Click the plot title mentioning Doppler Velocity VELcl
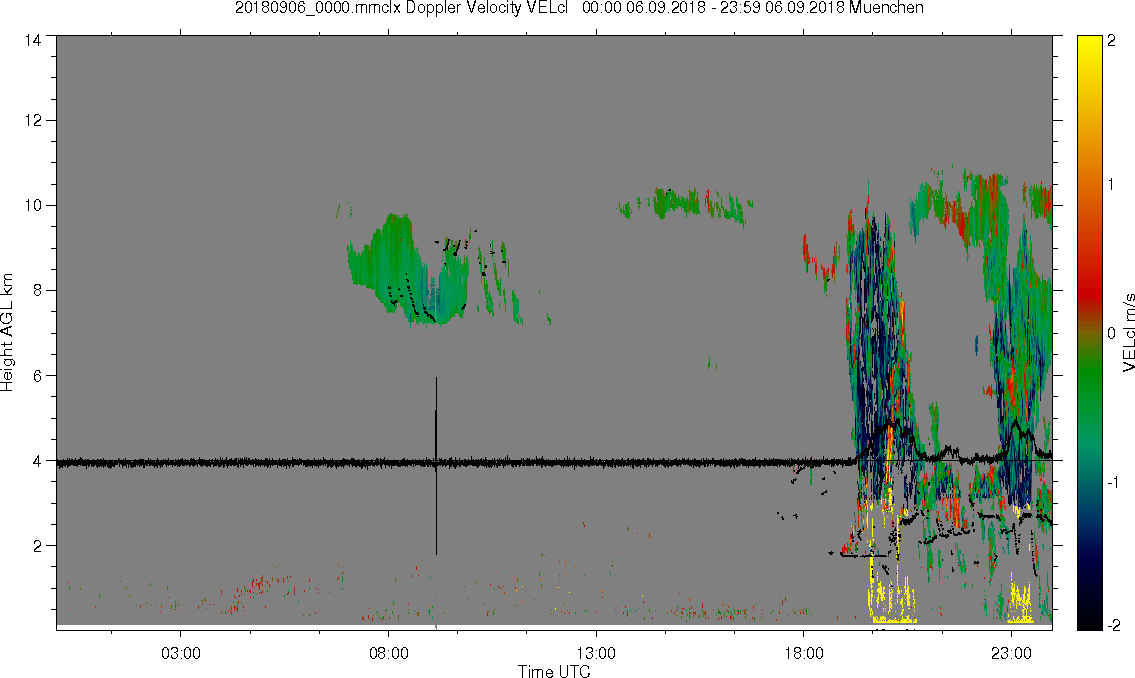The height and width of the screenshot is (678, 1135). tap(579, 8)
